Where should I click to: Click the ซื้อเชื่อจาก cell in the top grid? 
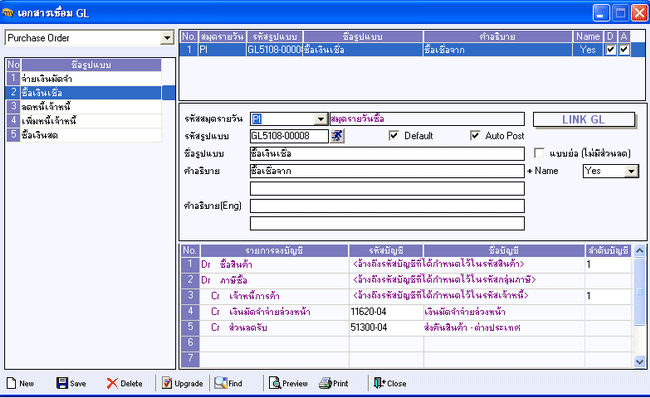498,50
